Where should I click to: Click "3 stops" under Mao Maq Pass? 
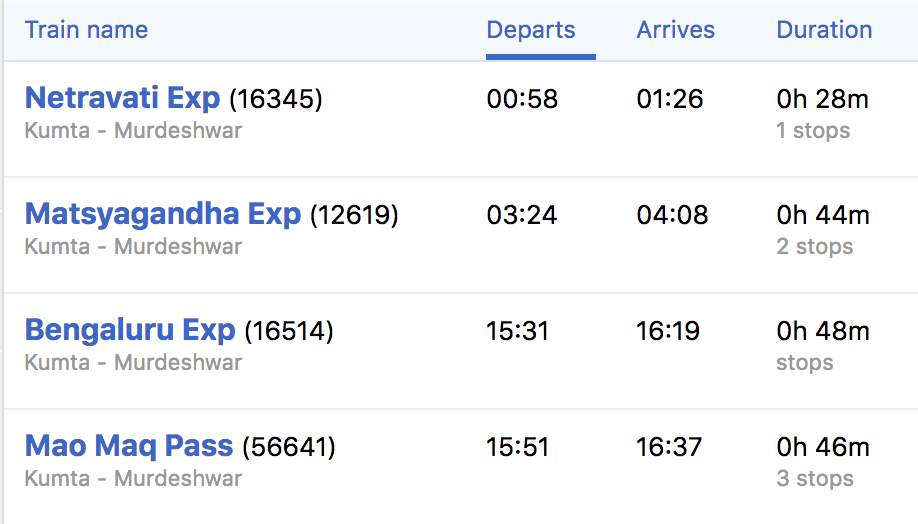(x=814, y=479)
